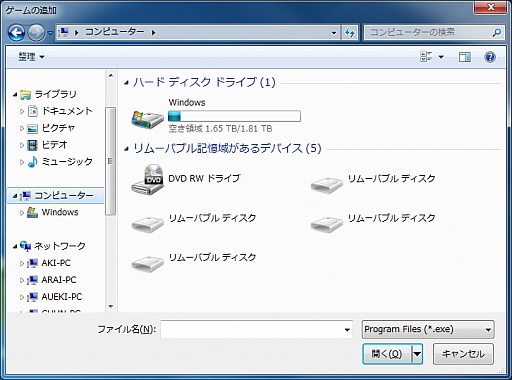Open the Program Files (*.exe) filter dropdown
512x380 pixels.
428,329
